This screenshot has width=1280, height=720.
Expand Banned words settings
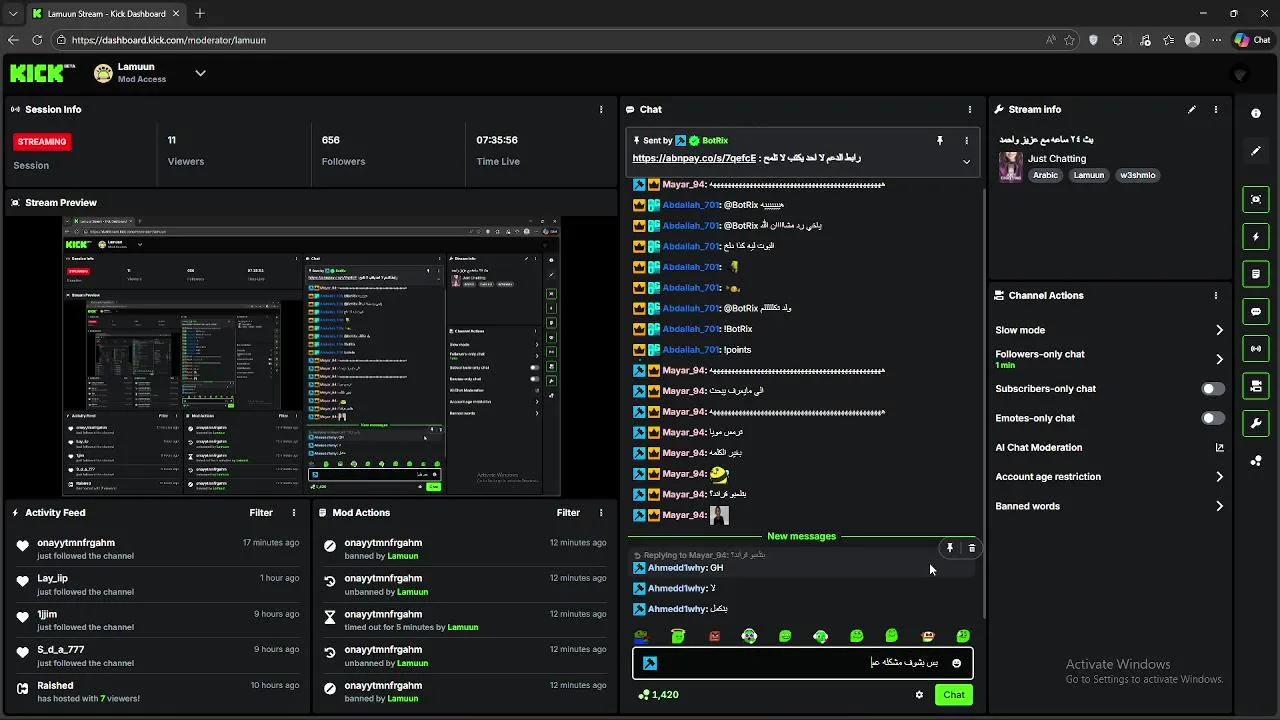[x=1219, y=506]
